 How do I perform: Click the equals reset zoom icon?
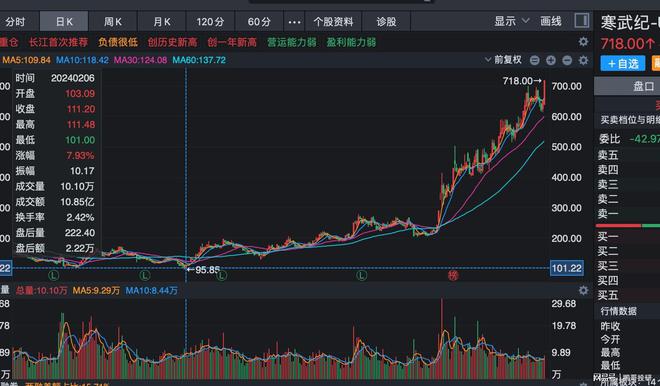[535, 60]
